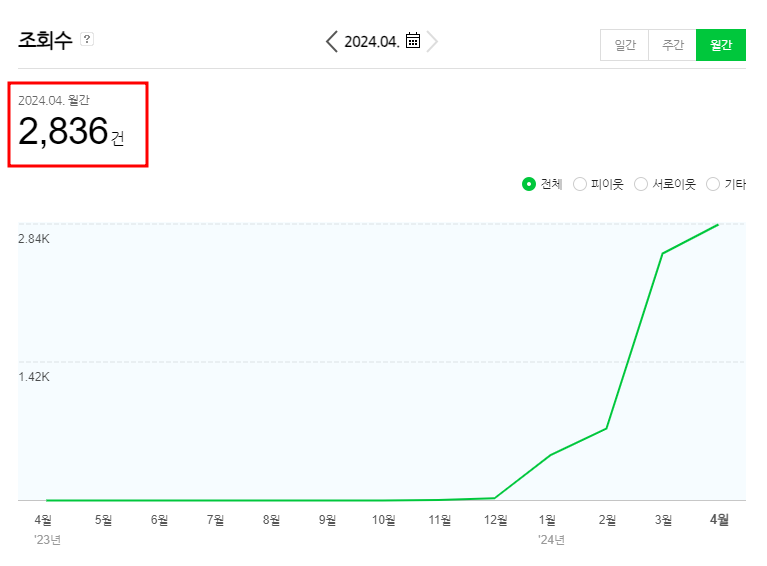Screen dimensions: 767x566
Task: Switch to the 주간 weekly tab
Action: point(672,45)
